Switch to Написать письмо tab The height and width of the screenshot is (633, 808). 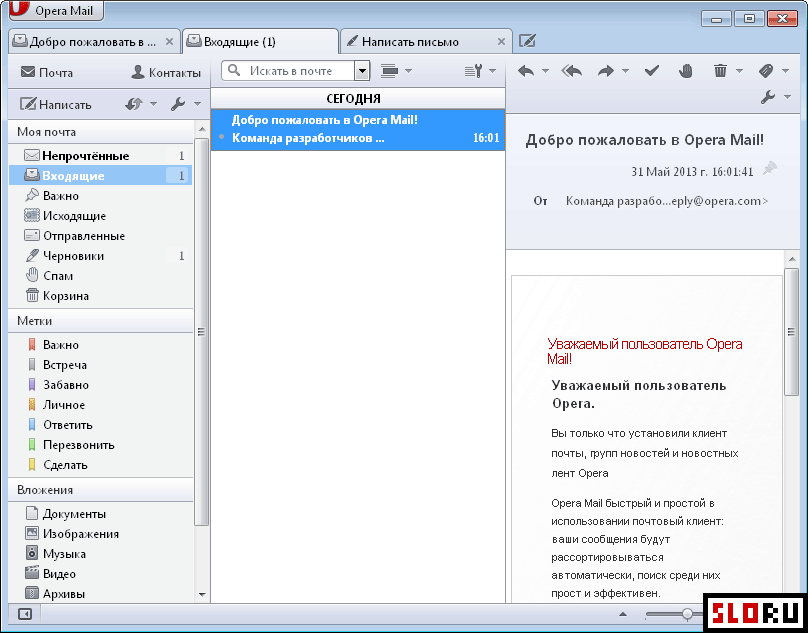point(427,42)
